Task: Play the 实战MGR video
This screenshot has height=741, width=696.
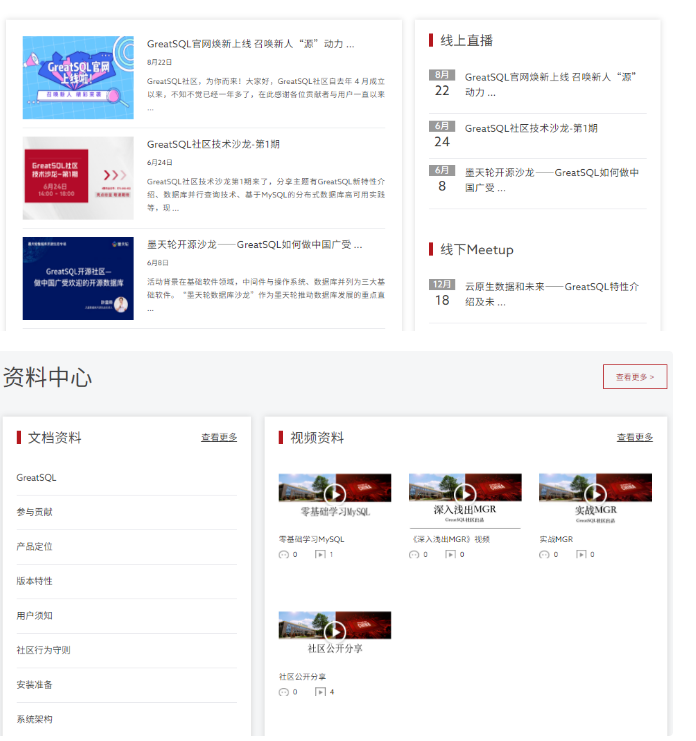Action: [595, 494]
